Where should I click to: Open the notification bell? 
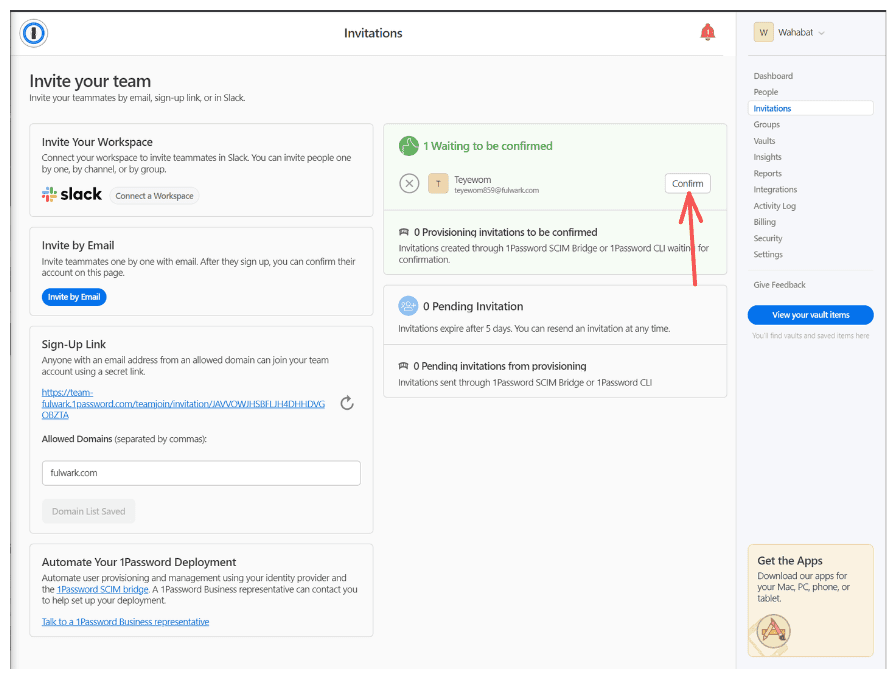(x=708, y=31)
